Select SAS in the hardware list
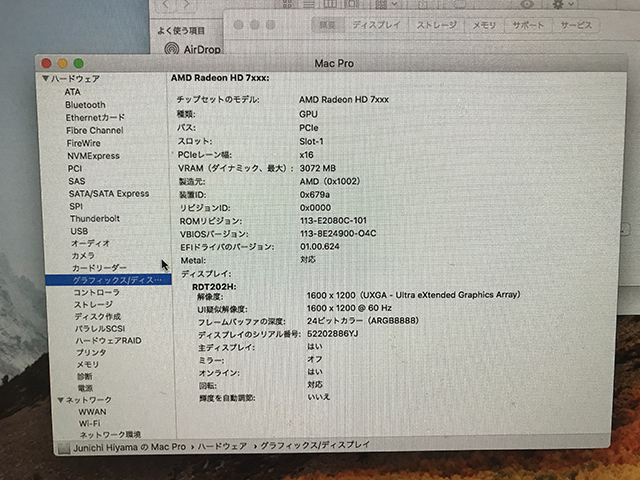640x480 pixels. tap(77, 181)
